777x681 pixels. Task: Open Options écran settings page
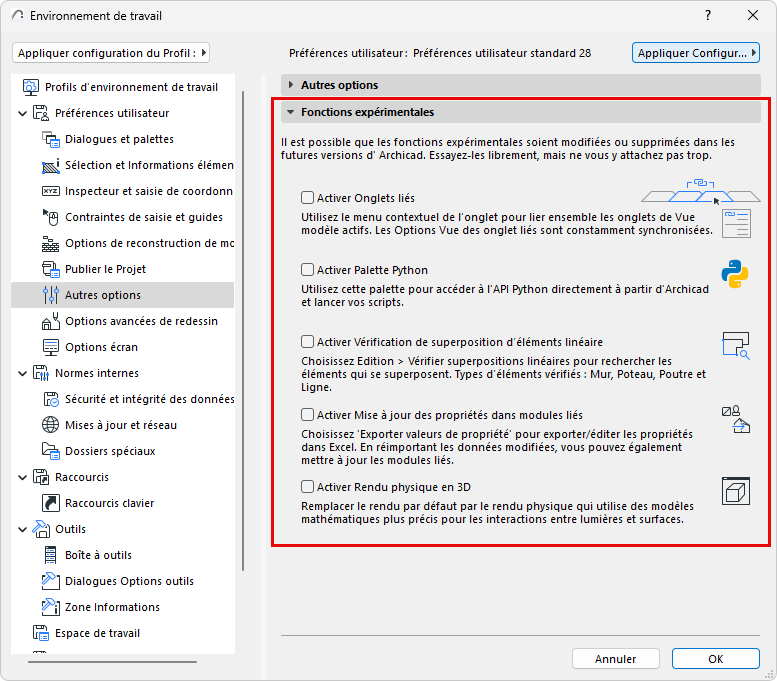point(102,347)
